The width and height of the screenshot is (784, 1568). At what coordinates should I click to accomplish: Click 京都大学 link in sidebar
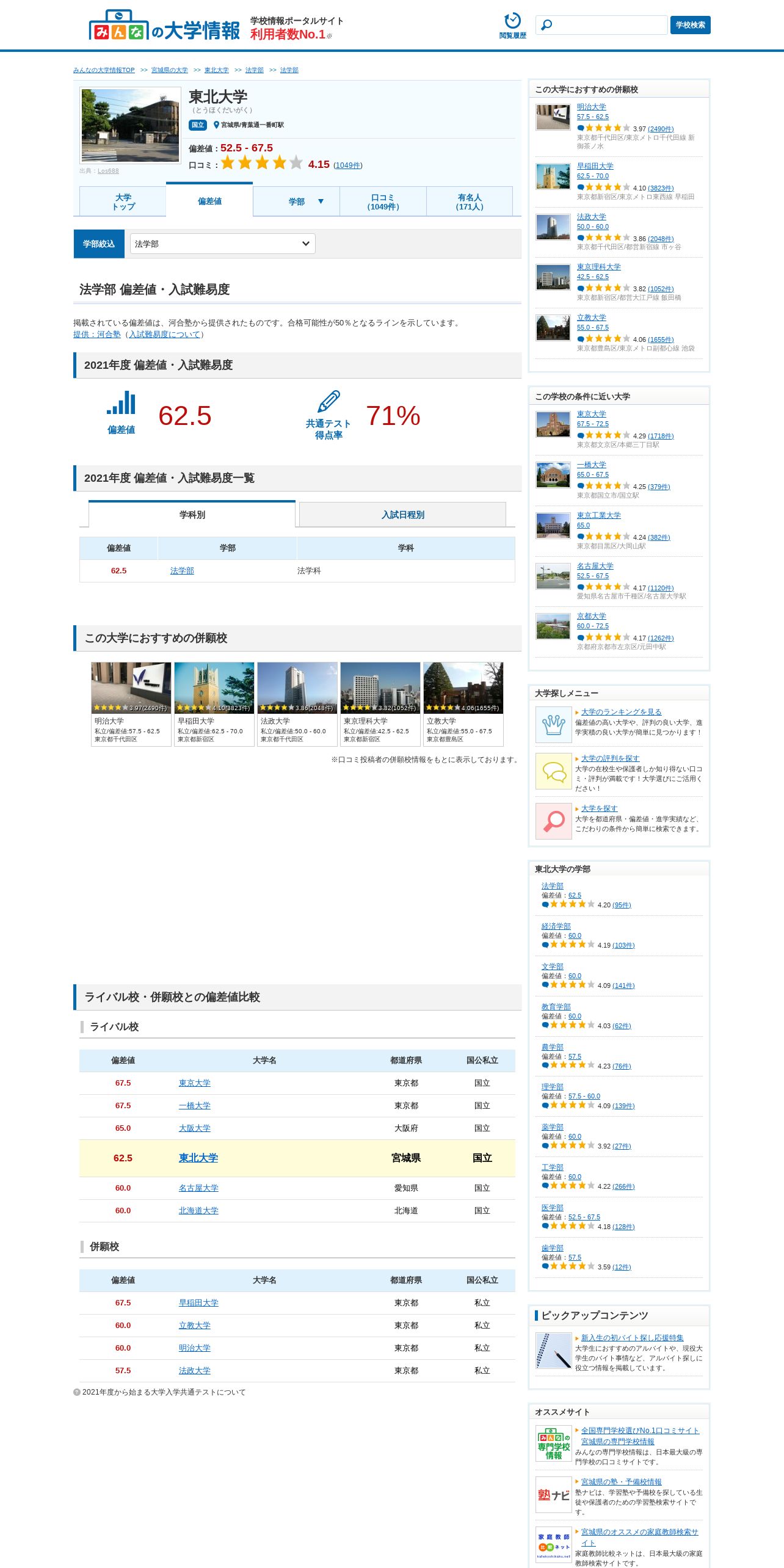(592, 616)
